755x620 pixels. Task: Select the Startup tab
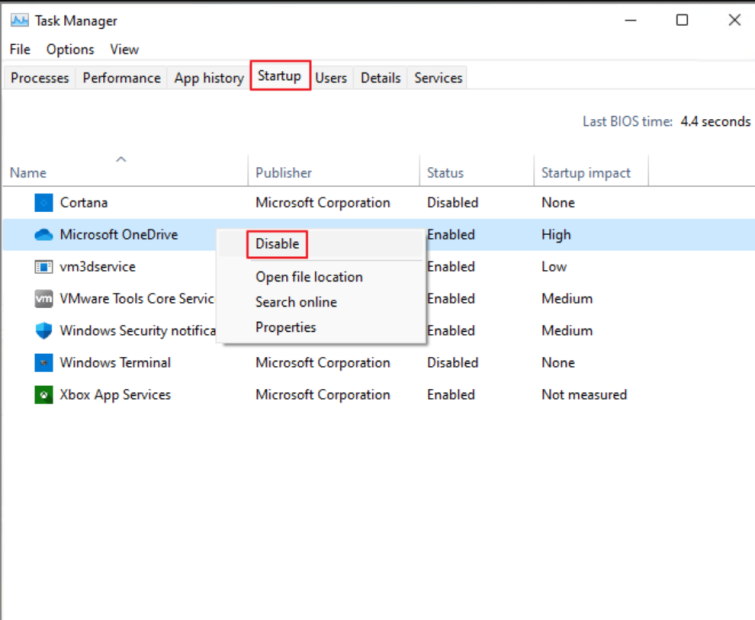(280, 76)
